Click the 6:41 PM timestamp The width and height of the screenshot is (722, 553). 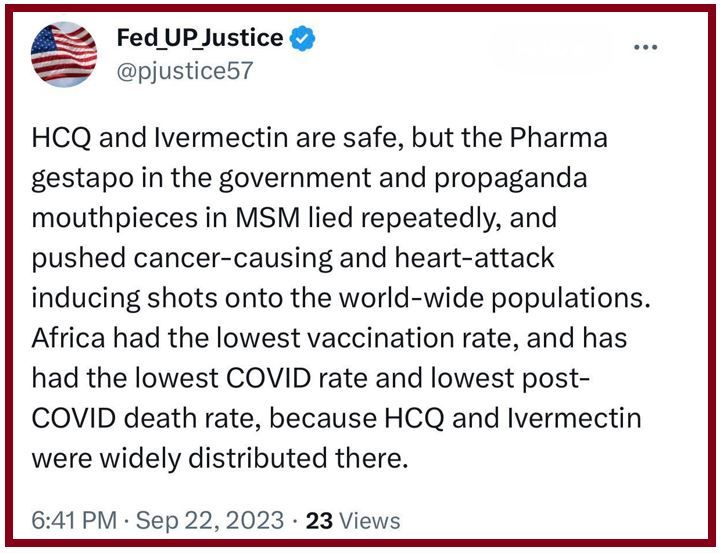coord(74,521)
